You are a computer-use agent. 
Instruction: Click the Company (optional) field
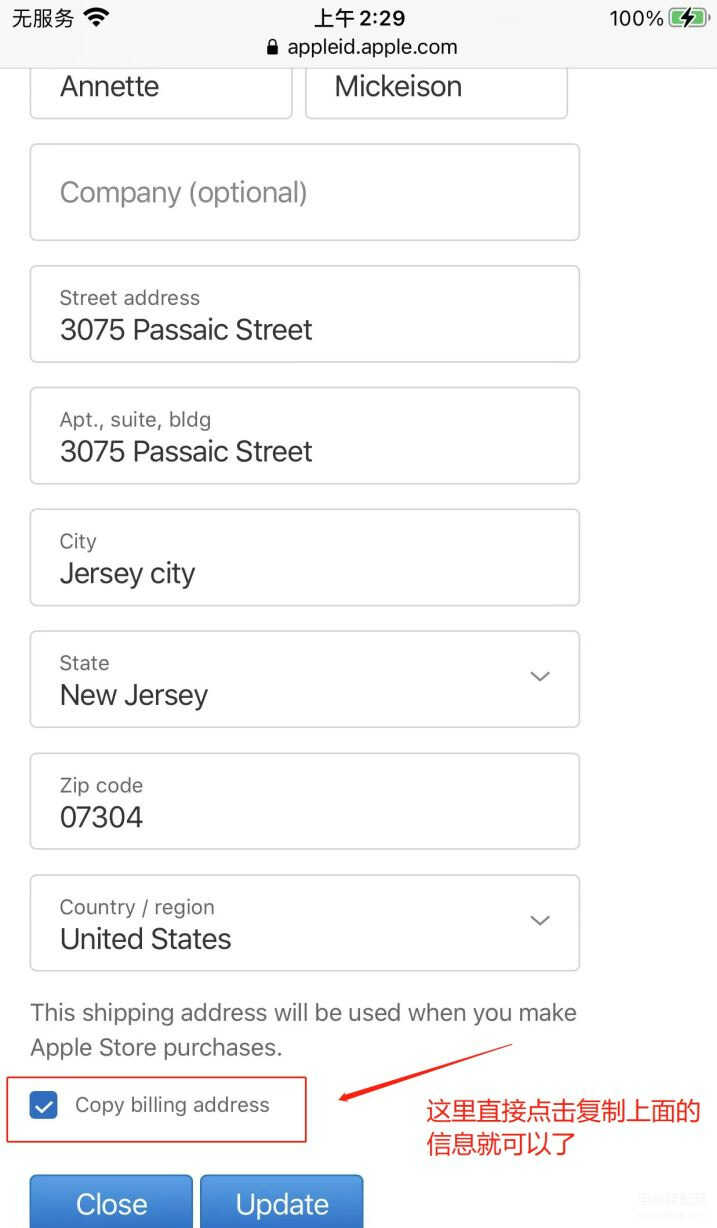click(x=304, y=192)
